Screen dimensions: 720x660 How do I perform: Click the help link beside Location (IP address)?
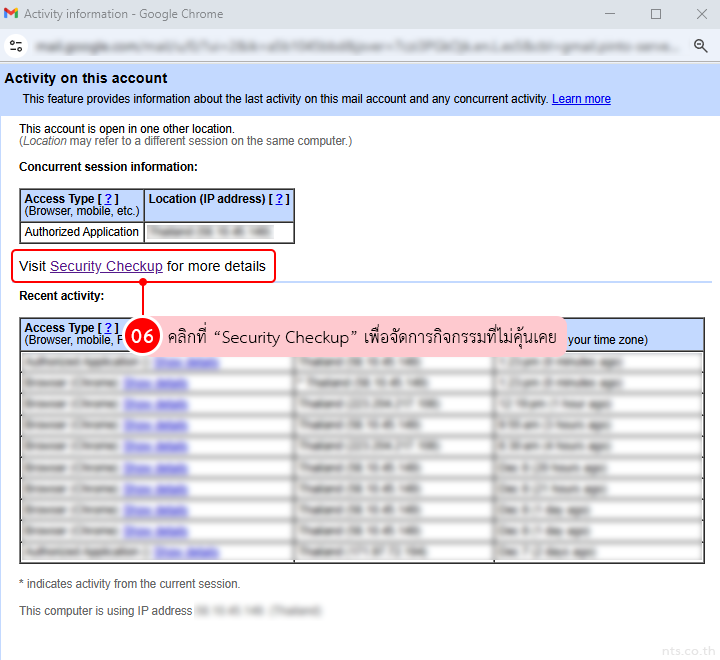[279, 199]
